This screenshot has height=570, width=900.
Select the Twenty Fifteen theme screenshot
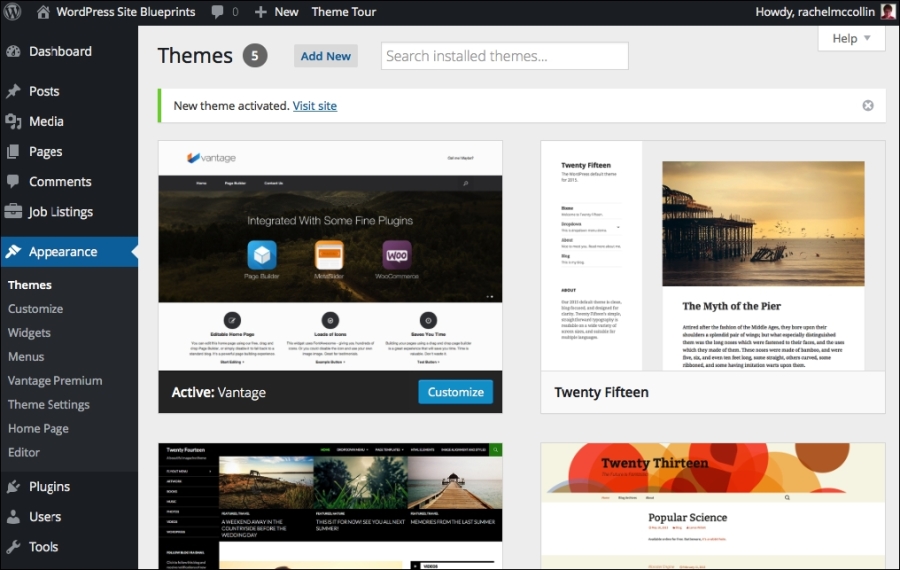coord(713,256)
